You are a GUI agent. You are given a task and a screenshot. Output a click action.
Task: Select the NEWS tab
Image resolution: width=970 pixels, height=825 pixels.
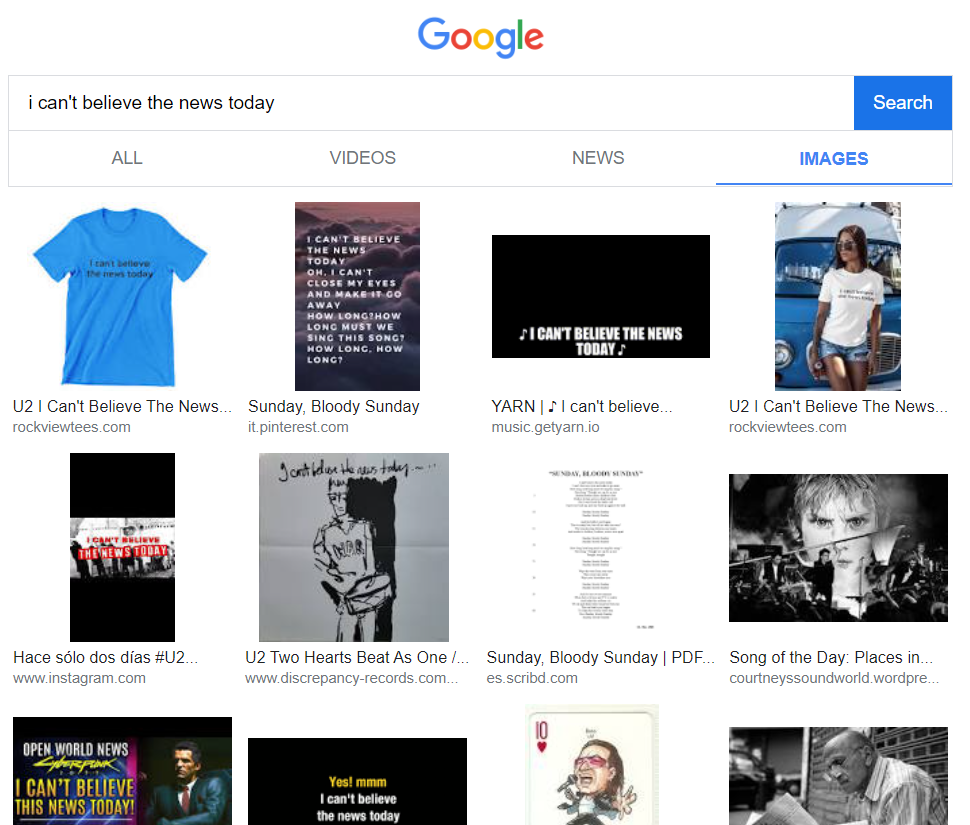(598, 158)
